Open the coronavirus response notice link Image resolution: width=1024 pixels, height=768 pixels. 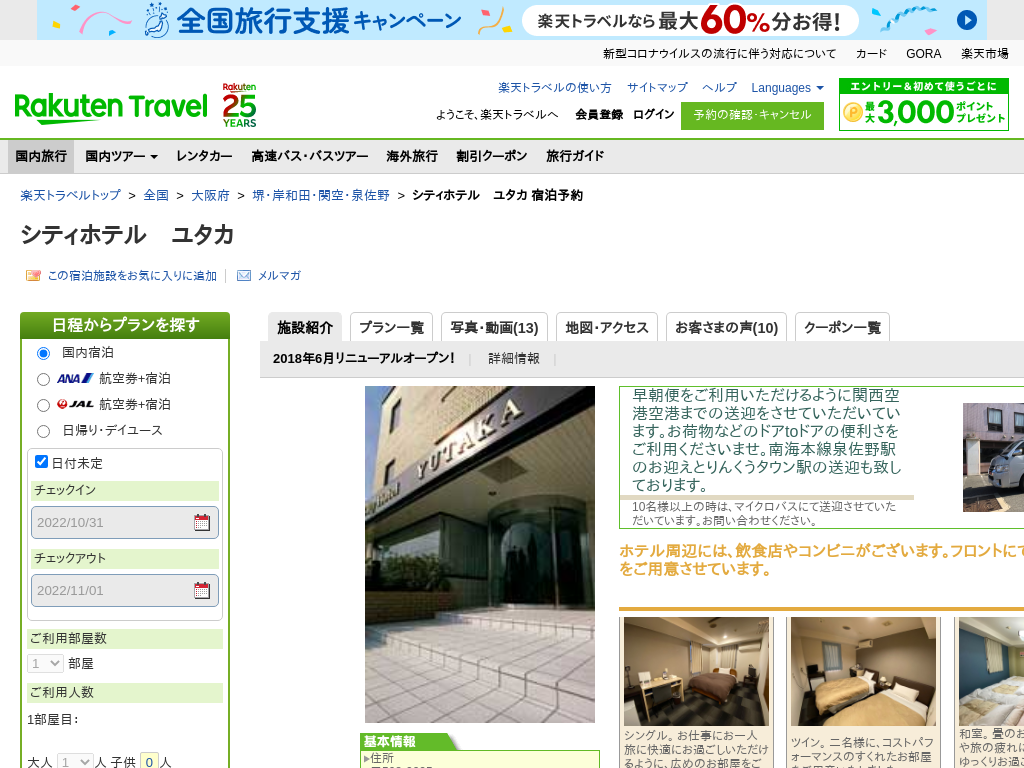click(x=719, y=54)
